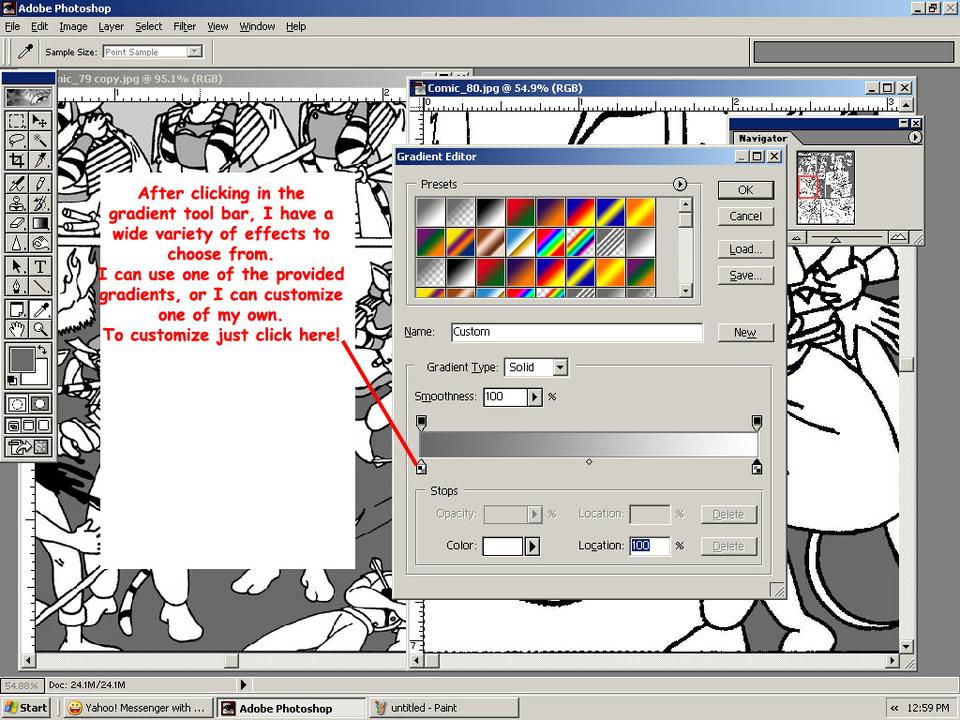Screen dimensions: 960x720
Task: Open the Layer menu
Action: pyautogui.click(x=111, y=26)
